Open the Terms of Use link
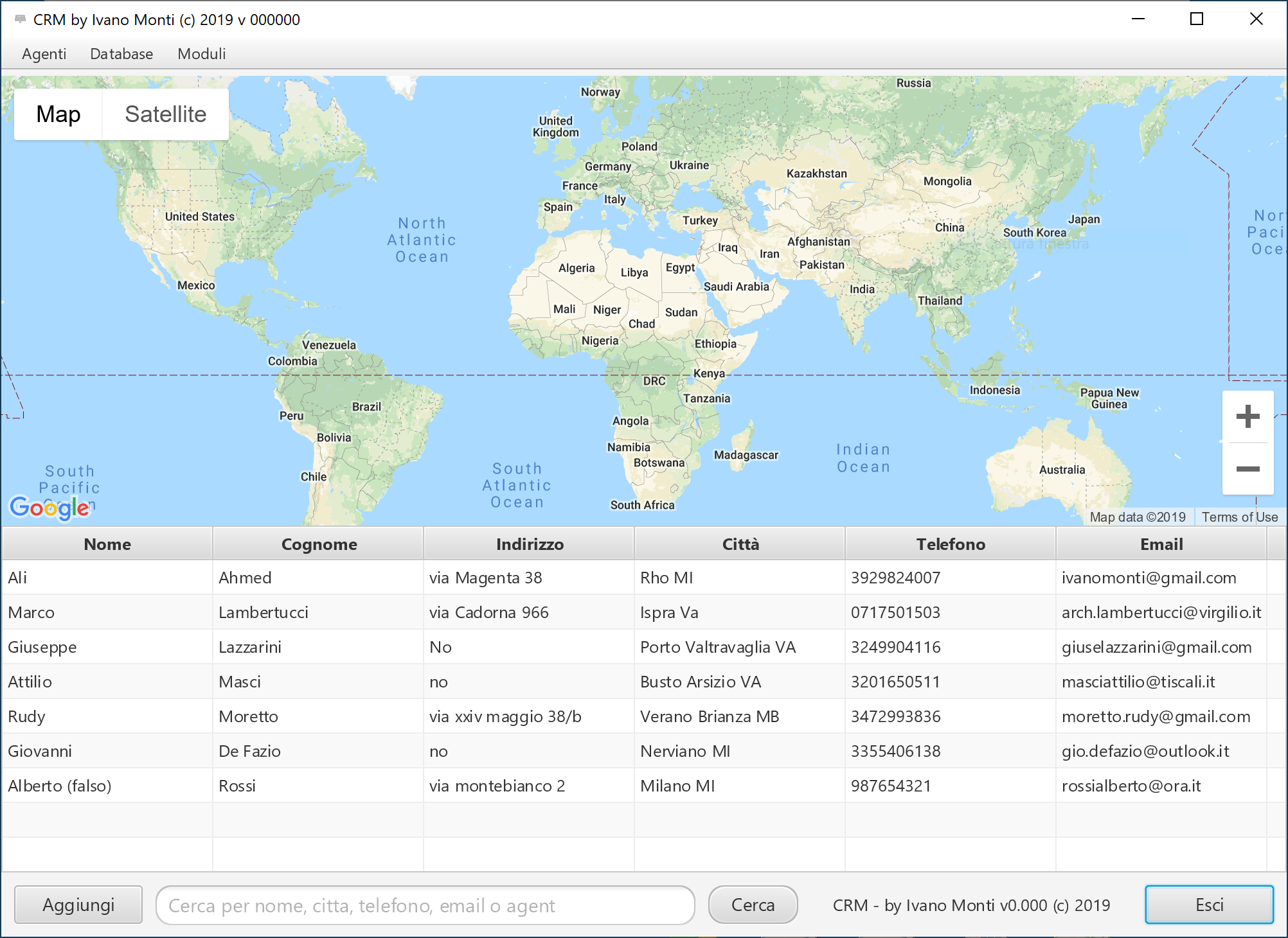The height and width of the screenshot is (938, 1288). 1239,517
